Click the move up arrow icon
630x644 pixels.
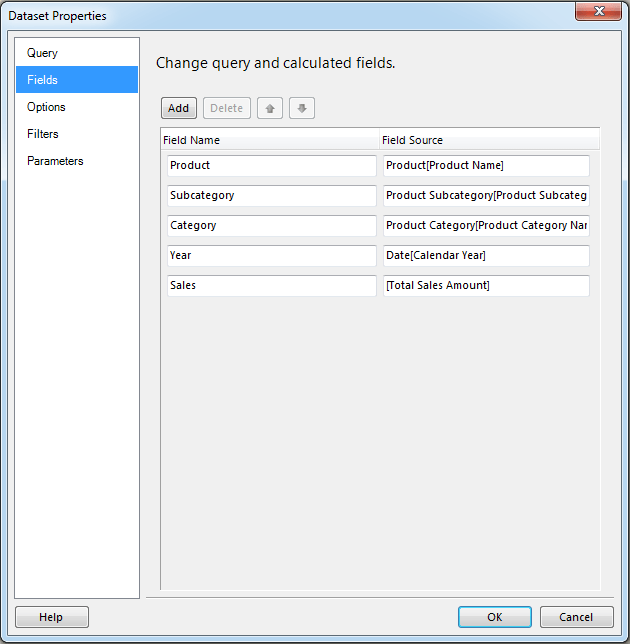pyautogui.click(x=270, y=108)
